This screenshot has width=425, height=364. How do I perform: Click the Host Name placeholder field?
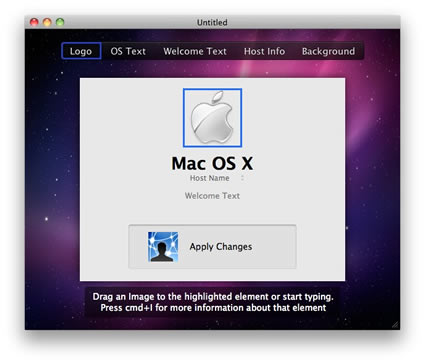[210, 178]
